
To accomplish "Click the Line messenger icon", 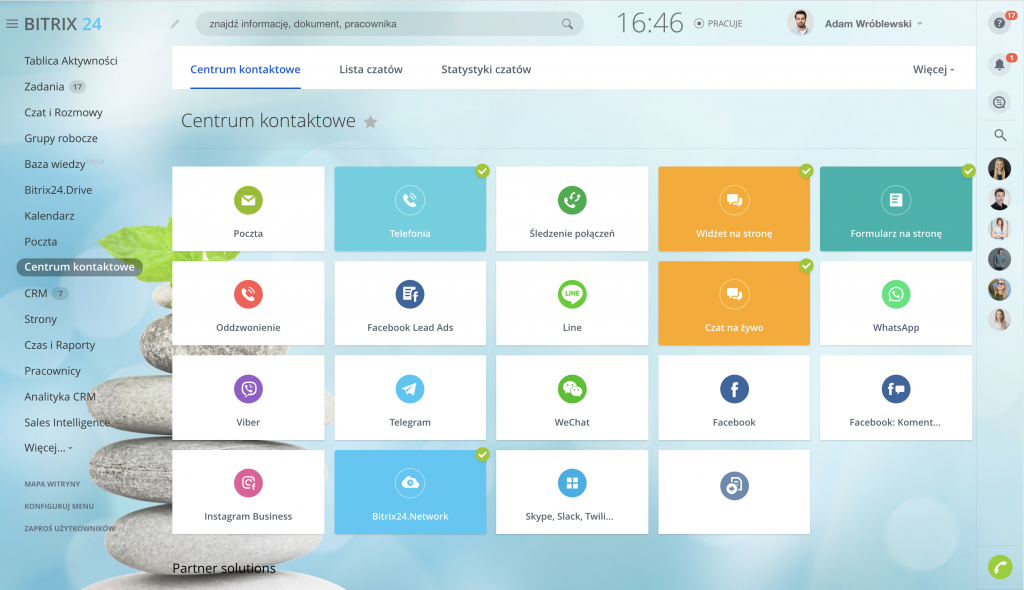I will tap(572, 295).
